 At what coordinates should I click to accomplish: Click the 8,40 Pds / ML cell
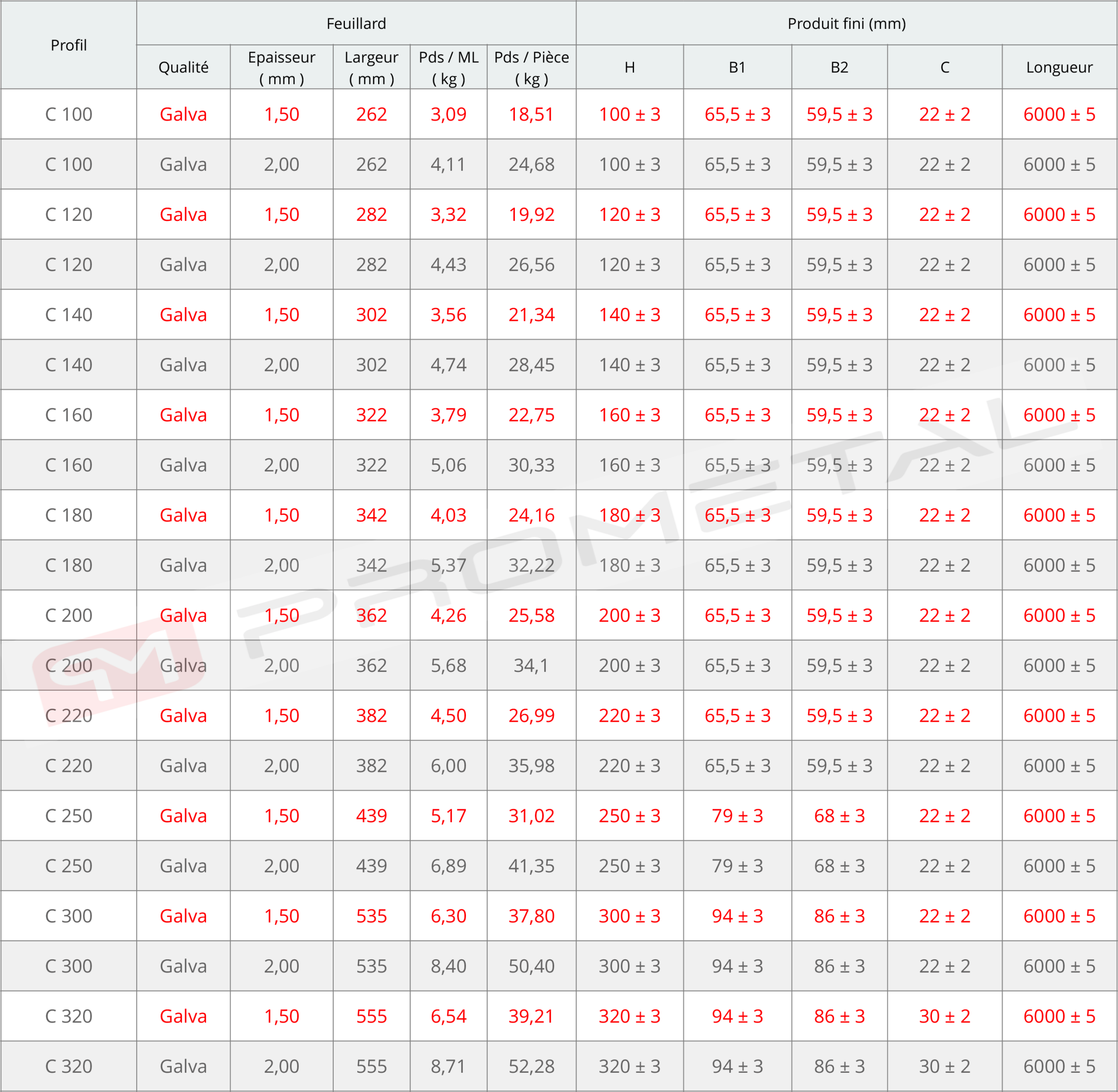pos(448,966)
